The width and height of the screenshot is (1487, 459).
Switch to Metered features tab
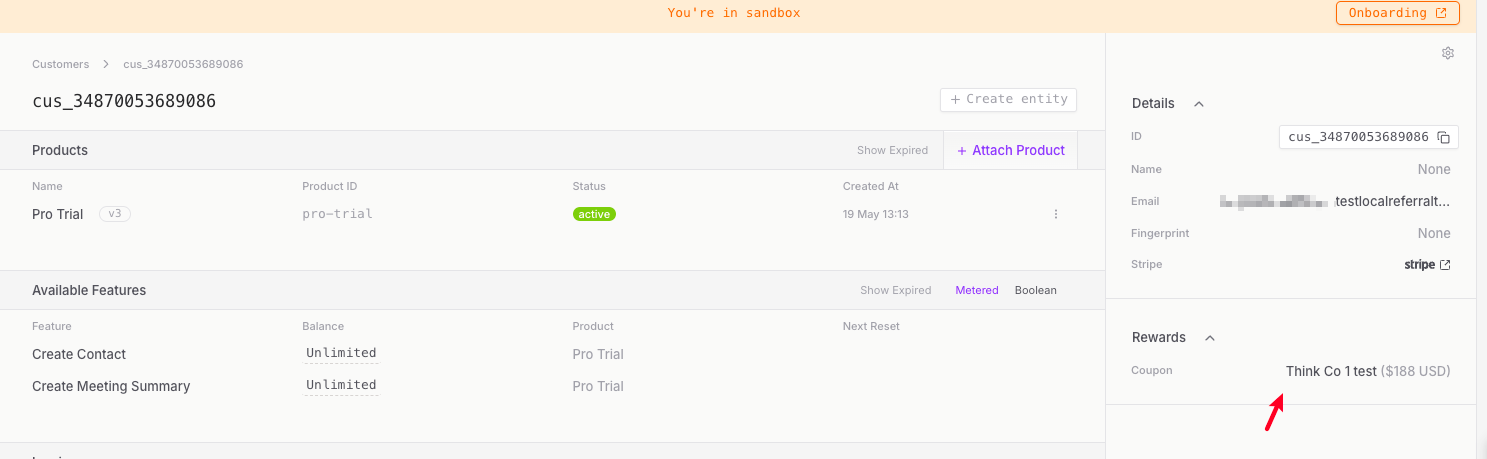click(x=976, y=291)
